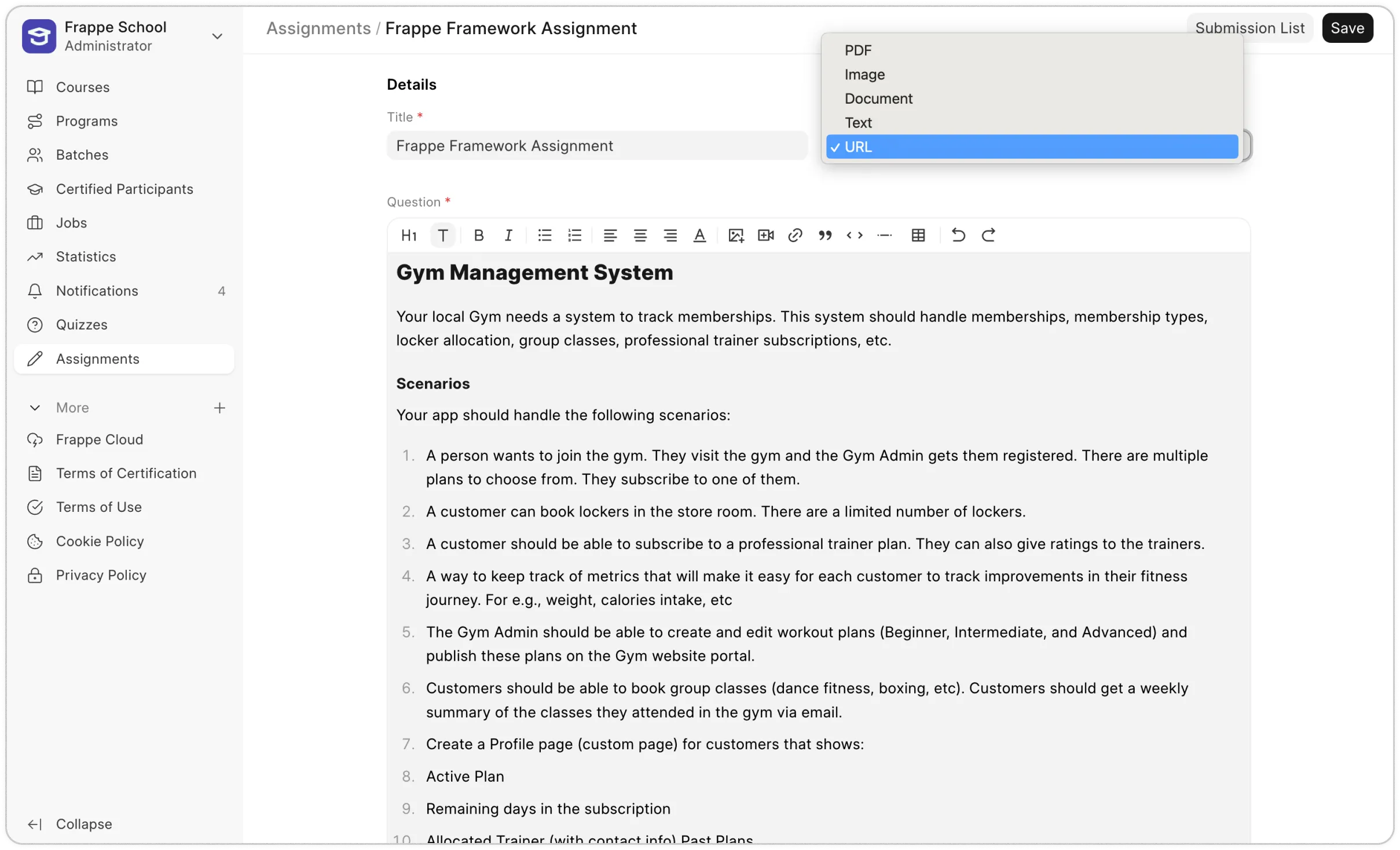Insert a hyperlink in the question text
The image size is (1400, 850).
(x=795, y=235)
